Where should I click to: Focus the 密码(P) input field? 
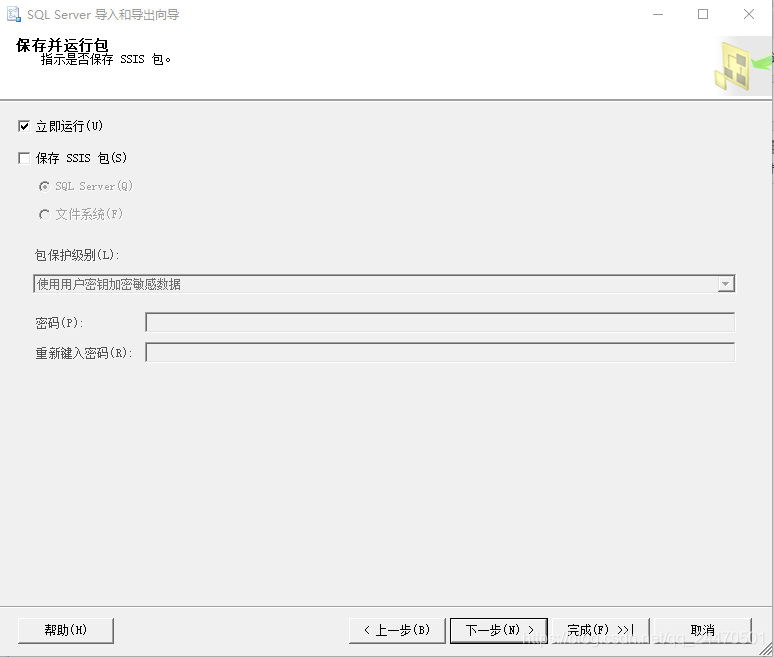440,322
